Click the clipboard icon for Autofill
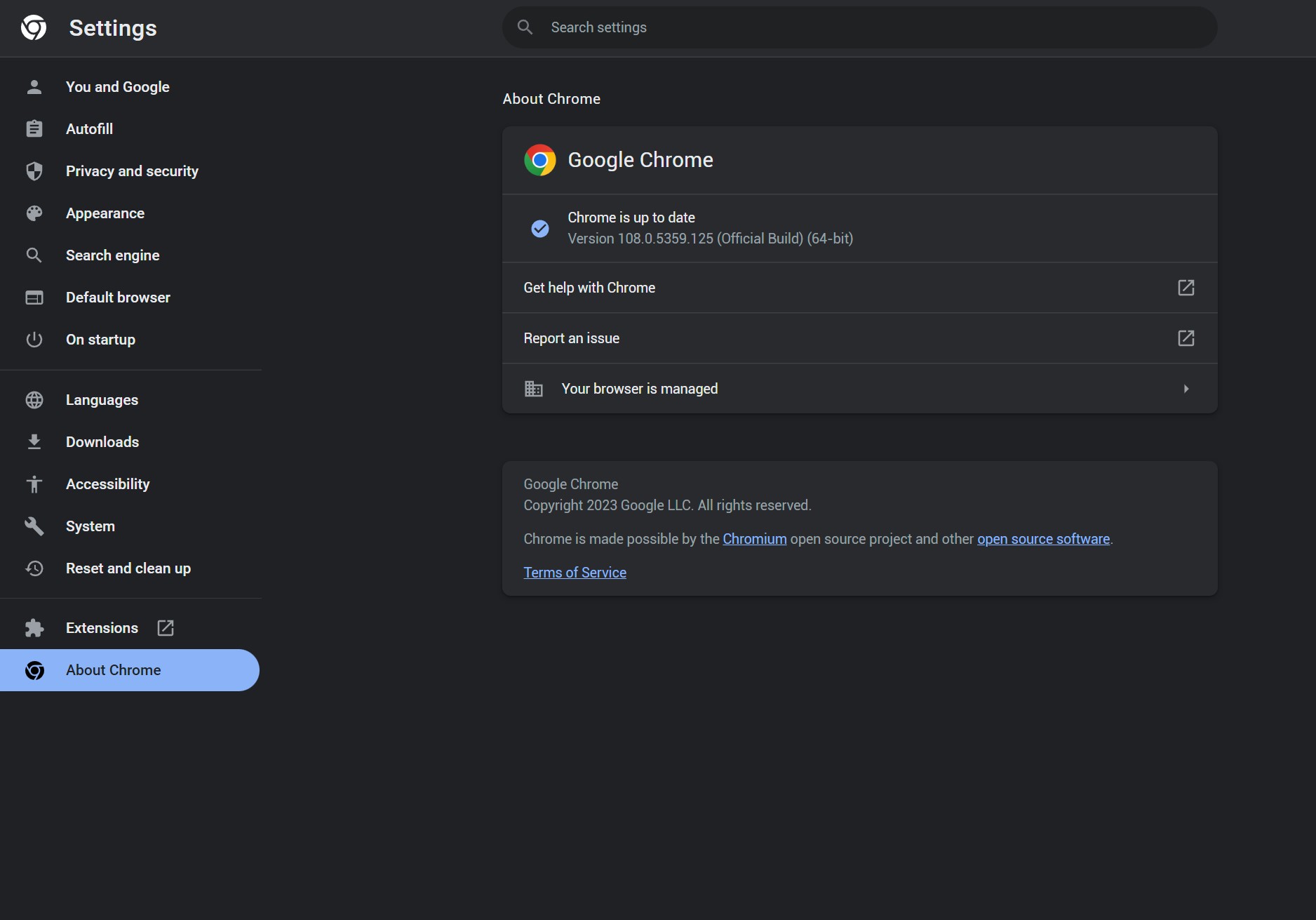Image resolution: width=1316 pixels, height=920 pixels. coord(34,129)
